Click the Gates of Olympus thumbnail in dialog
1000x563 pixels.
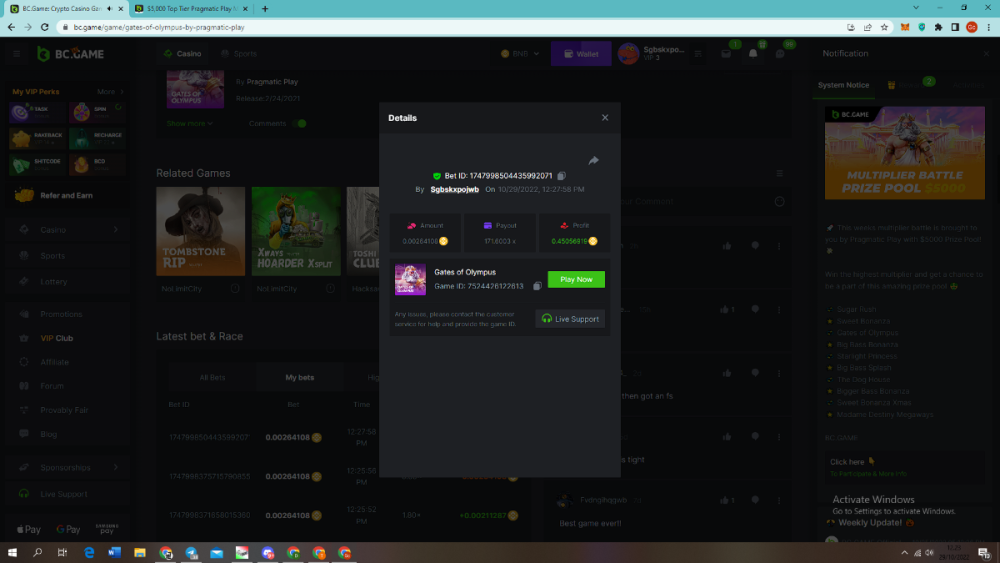point(410,279)
